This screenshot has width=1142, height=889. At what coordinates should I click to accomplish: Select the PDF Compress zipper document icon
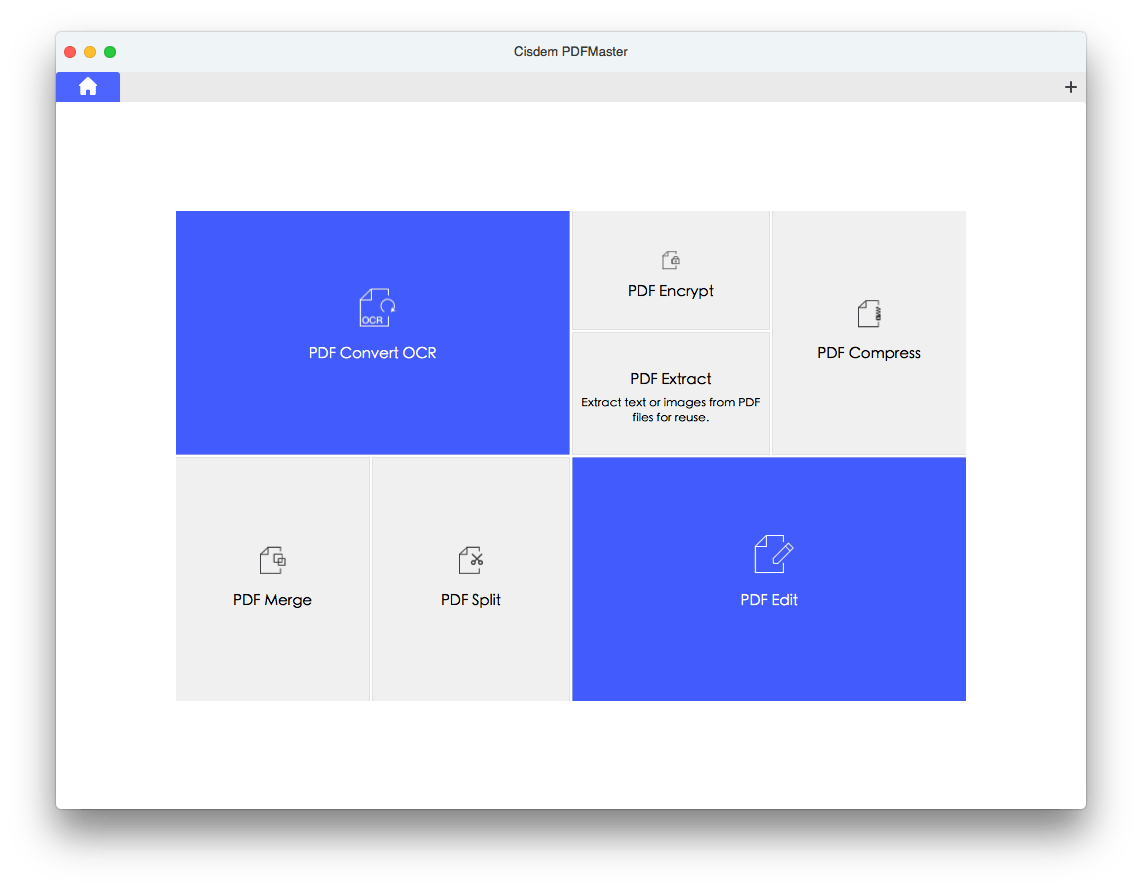(868, 313)
